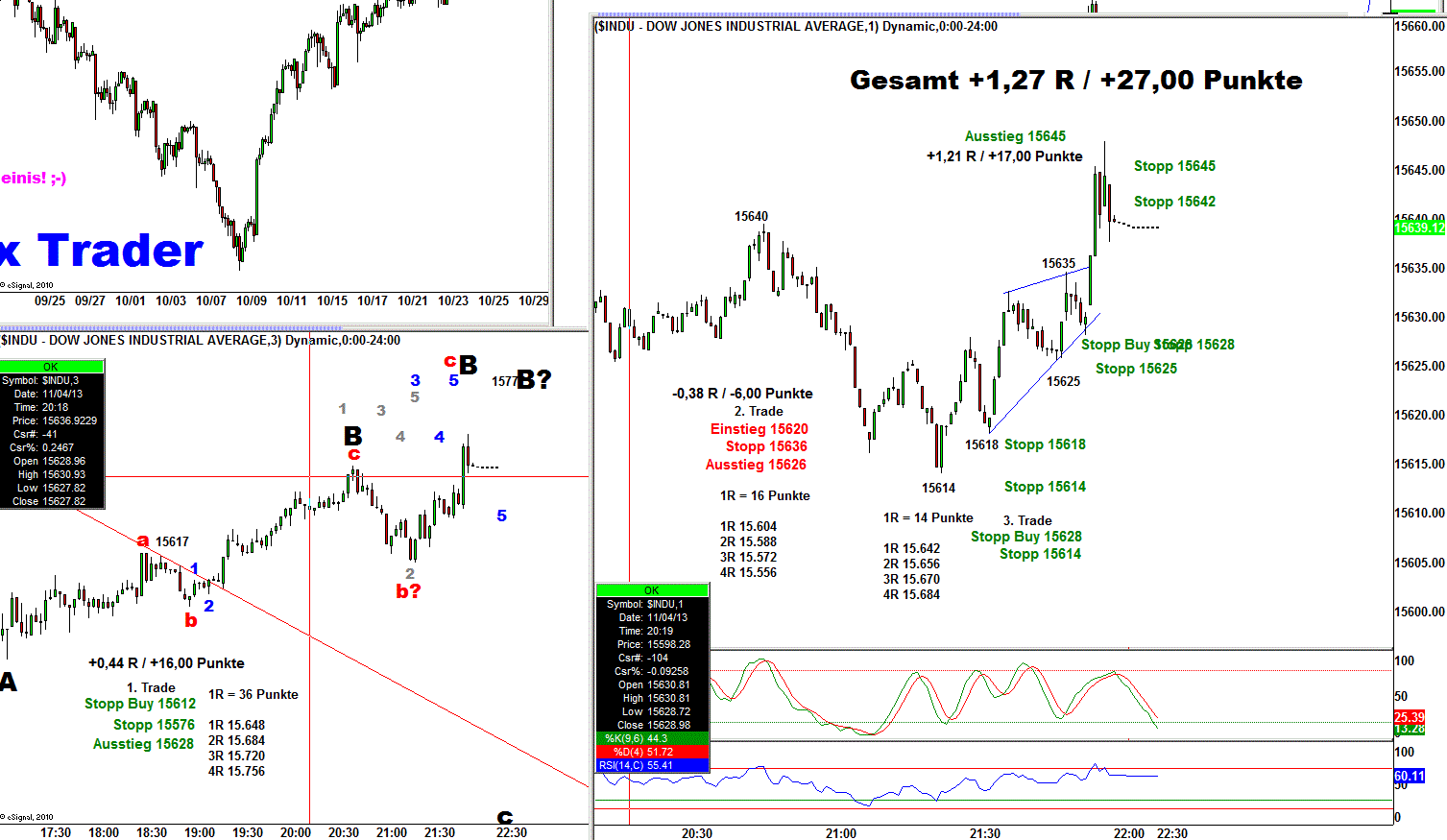Click the 15640 swing high price label
Image resolution: width=1447 pixels, height=840 pixels.
(x=751, y=216)
